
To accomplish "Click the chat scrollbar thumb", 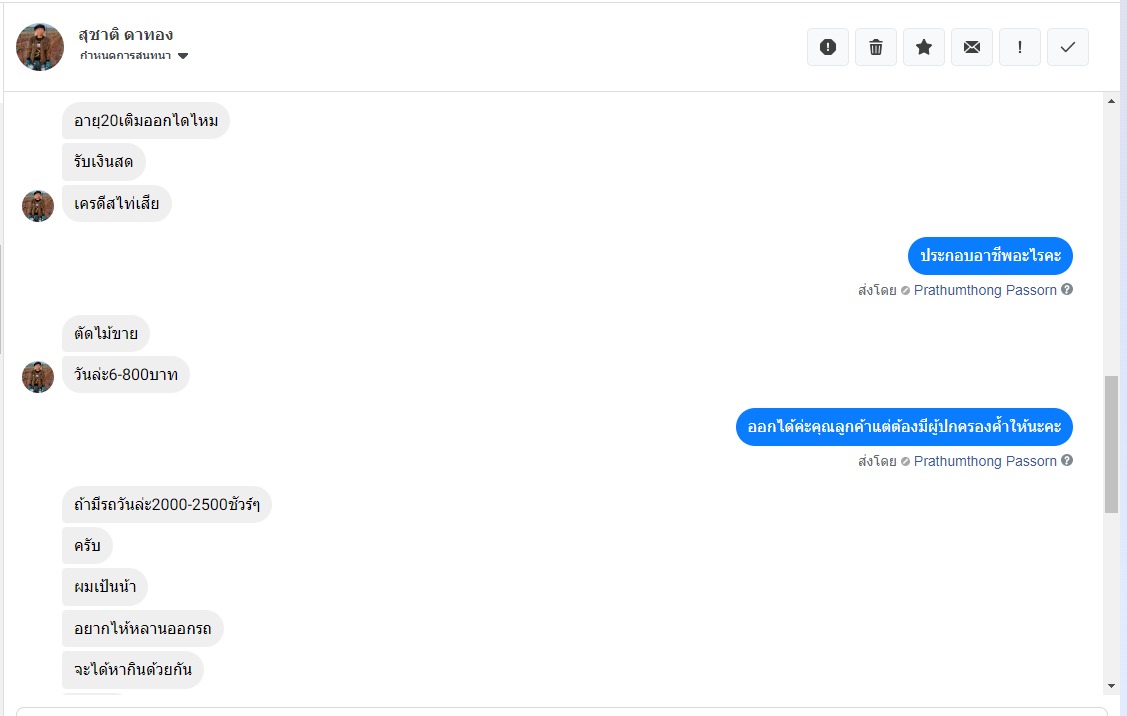I will coord(1111,444).
